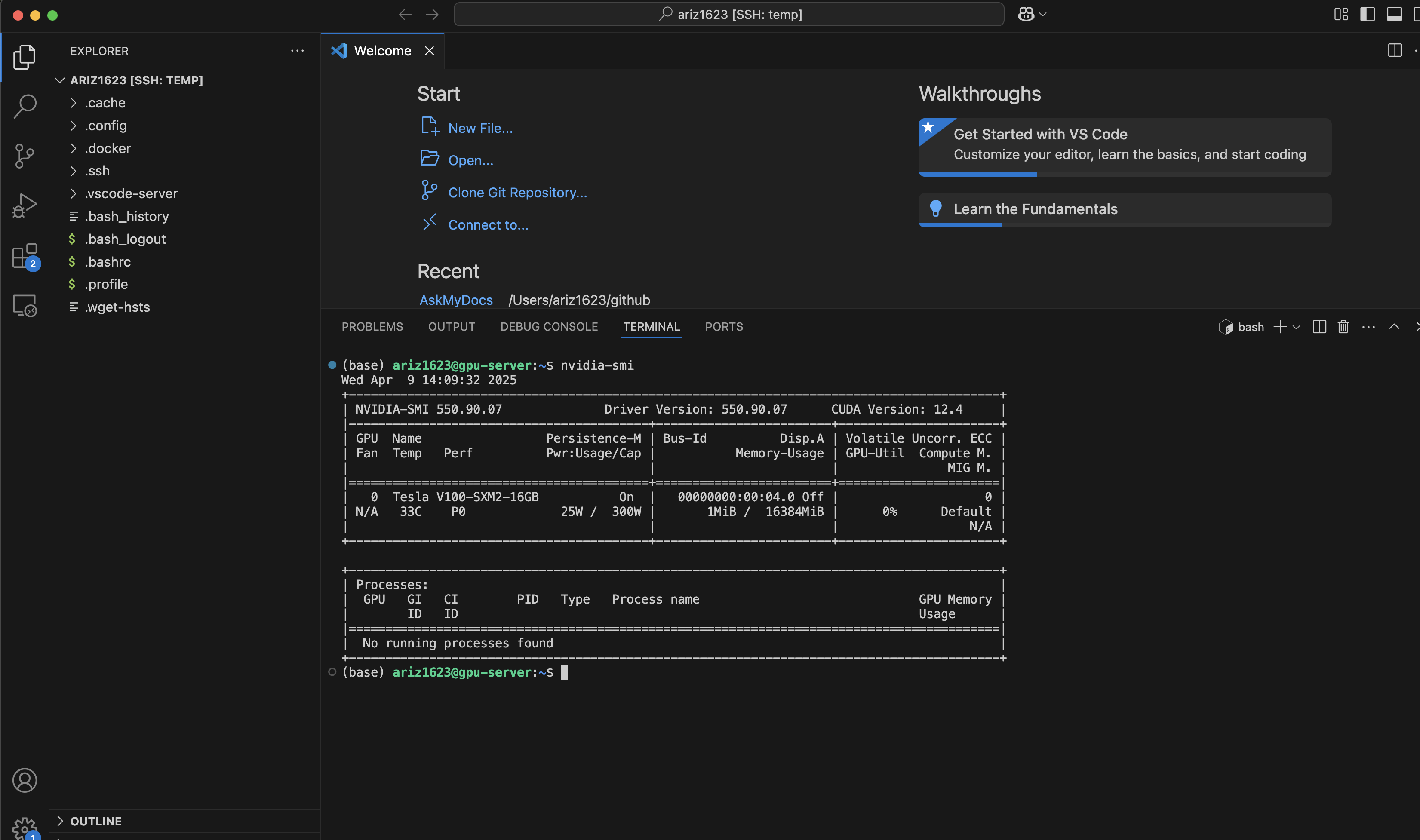Open the terminal launch profile dropdown

point(1296,327)
